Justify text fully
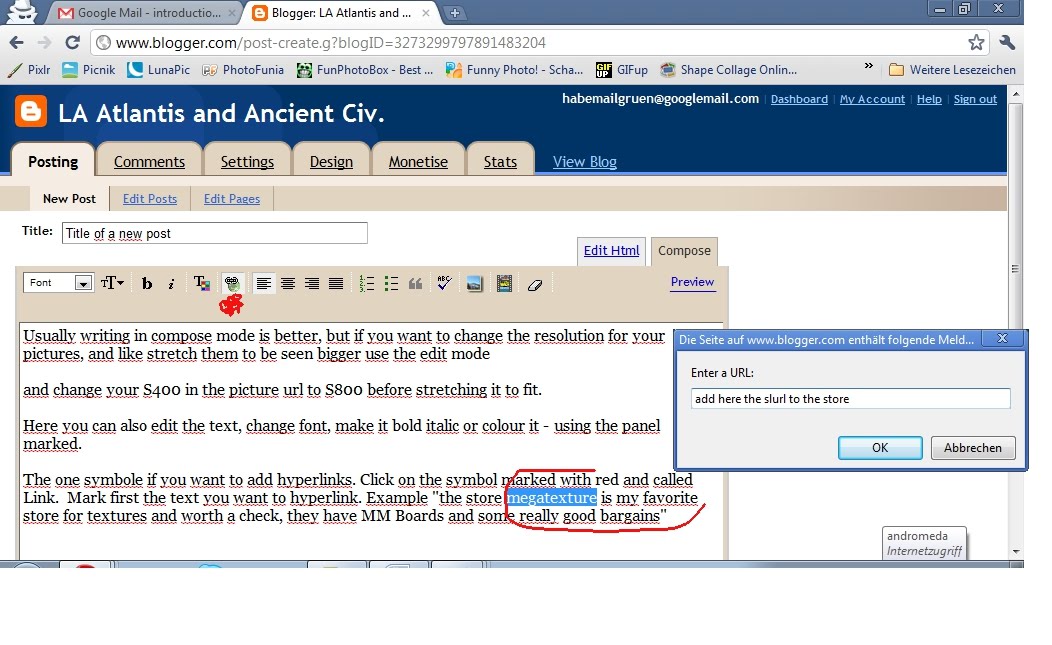This screenshot has height=645, width=1052. coord(336,284)
